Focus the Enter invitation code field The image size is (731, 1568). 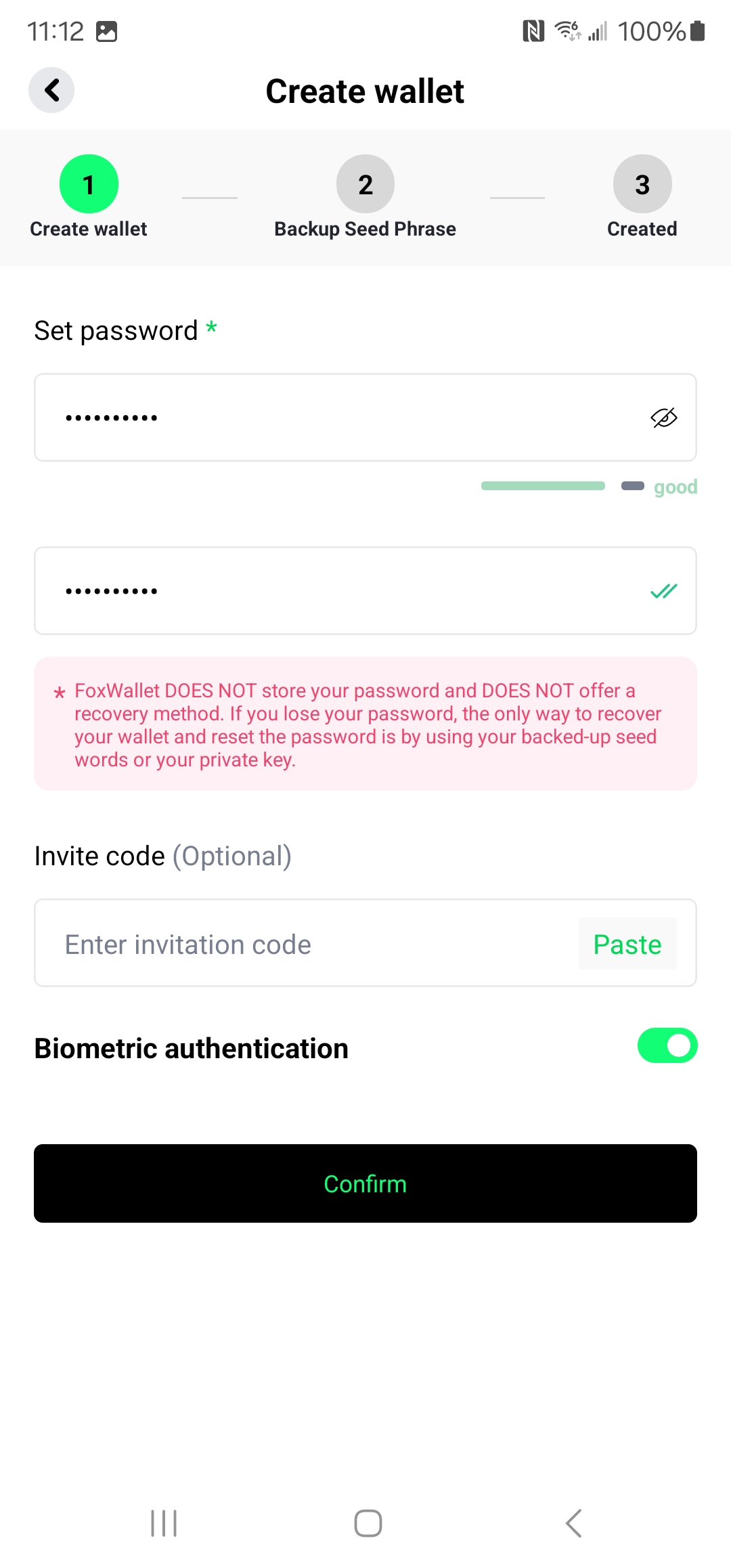coord(305,944)
